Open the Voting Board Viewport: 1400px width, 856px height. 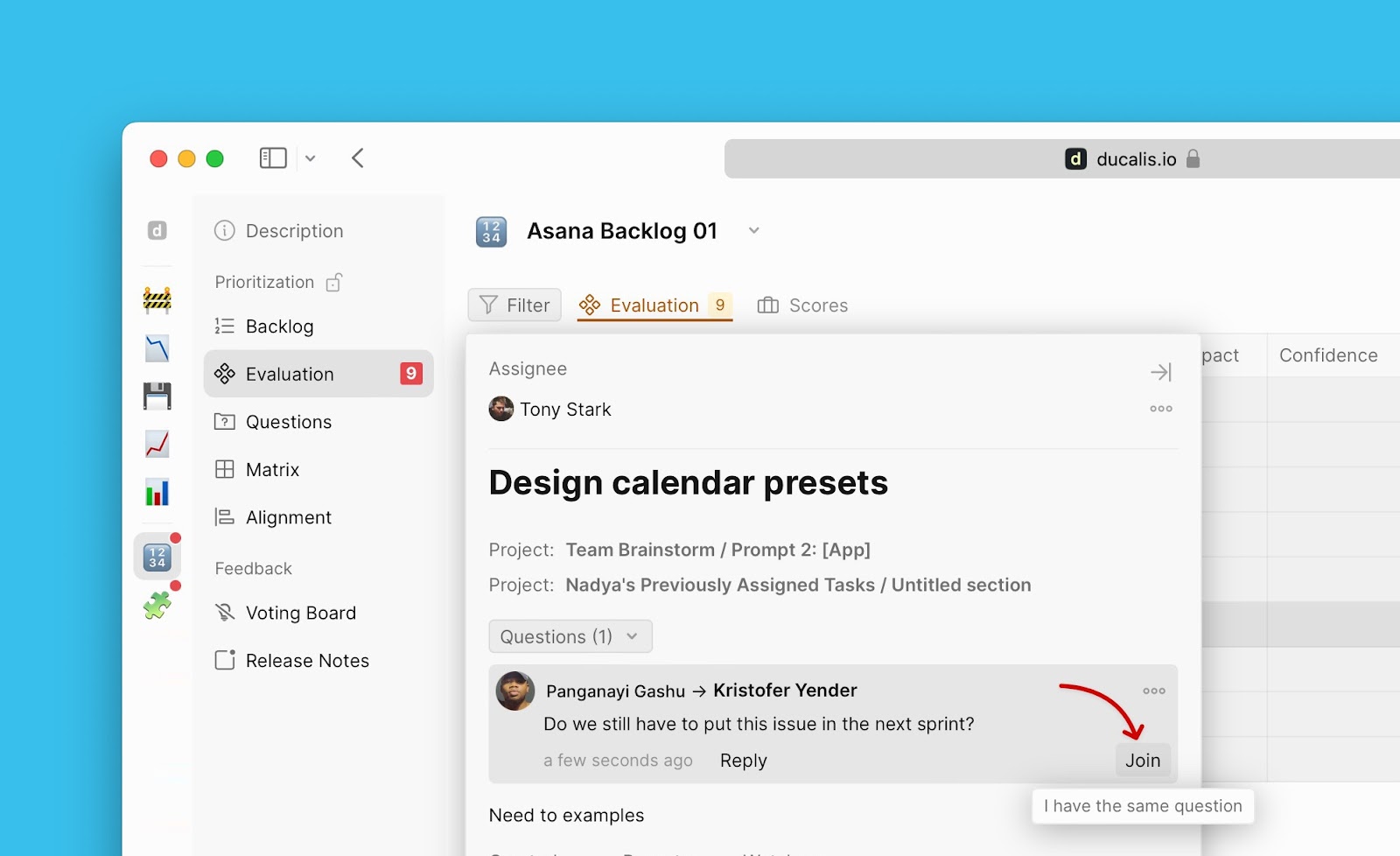(285, 613)
